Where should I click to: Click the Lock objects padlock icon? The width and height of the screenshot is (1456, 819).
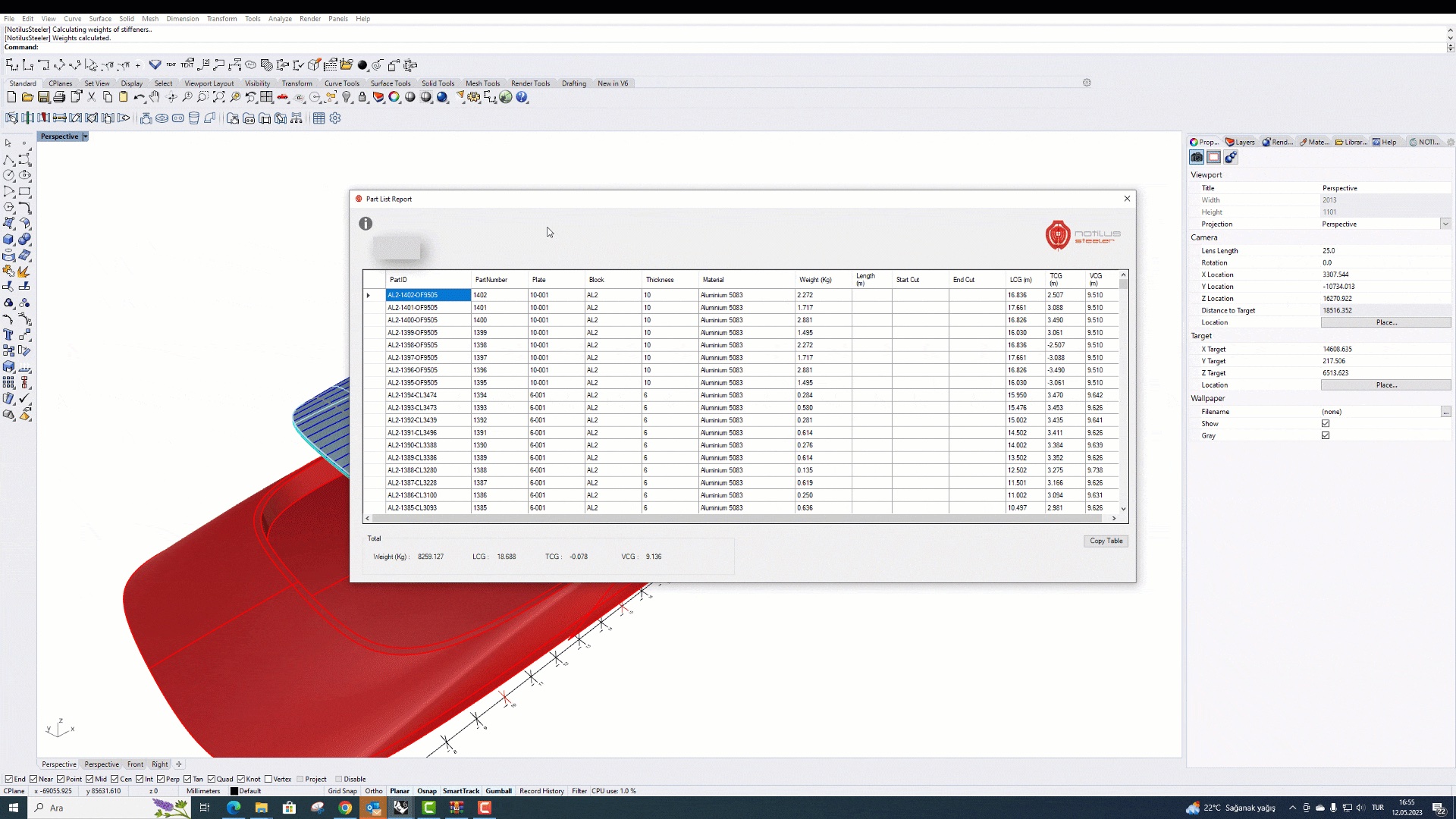click(x=362, y=97)
